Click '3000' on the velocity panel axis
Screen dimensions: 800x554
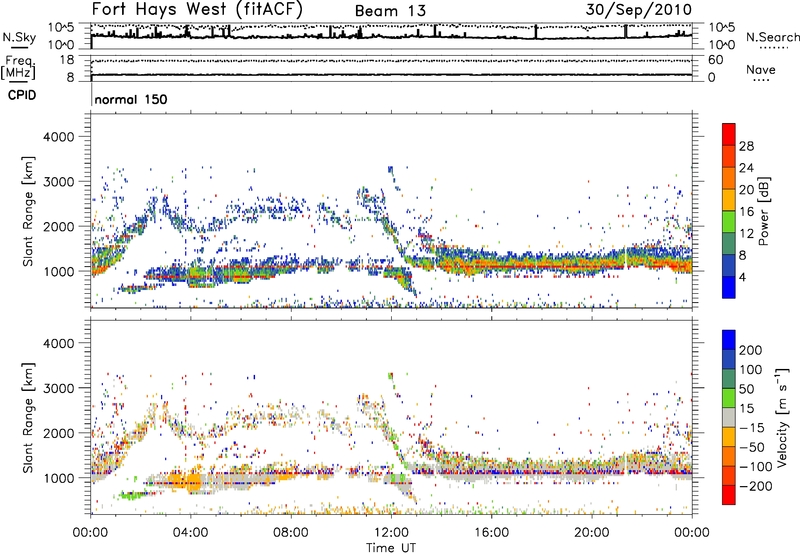(x=58, y=388)
